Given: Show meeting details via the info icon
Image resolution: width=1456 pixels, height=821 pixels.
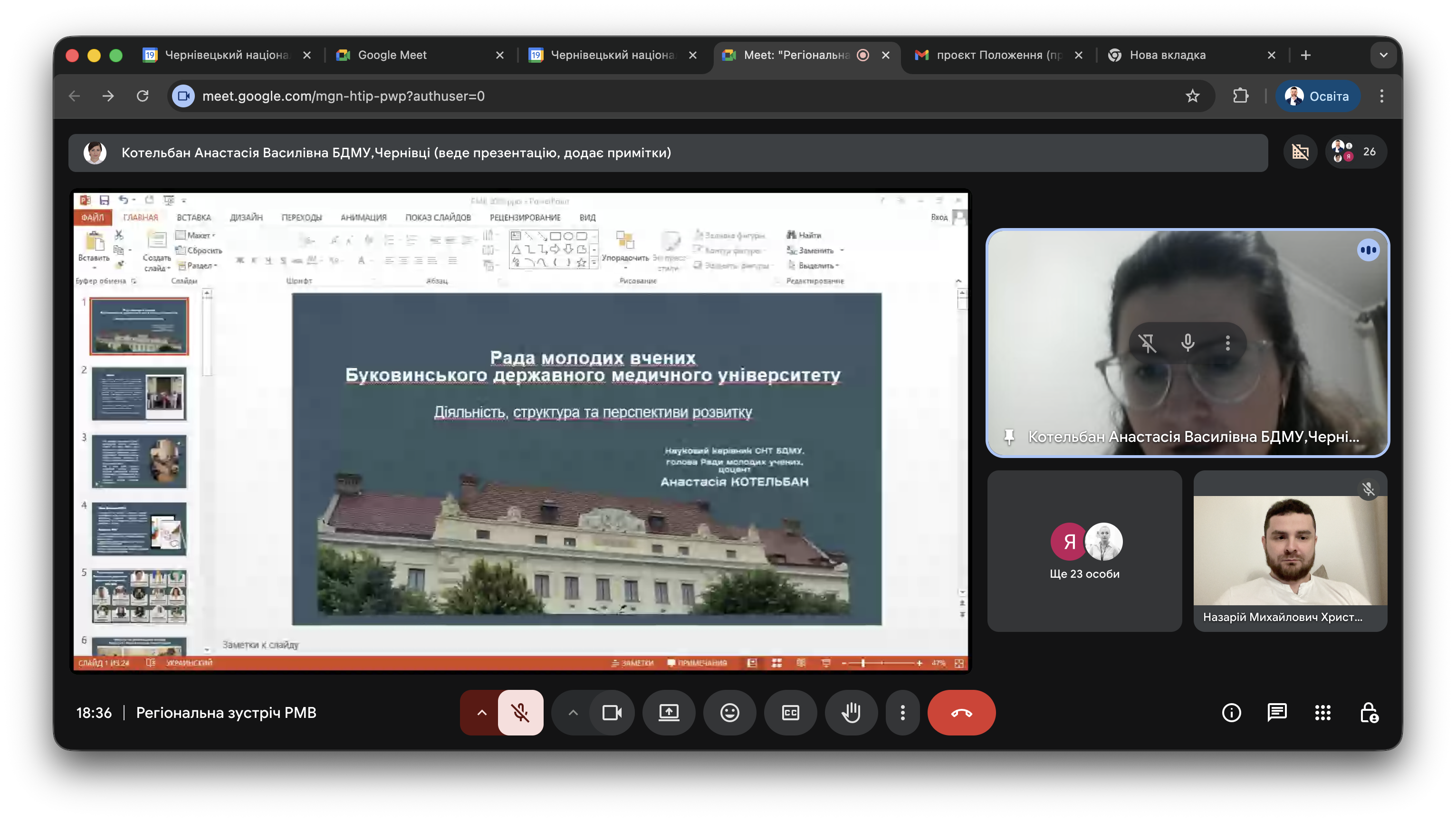Looking at the screenshot, I should (x=1232, y=713).
